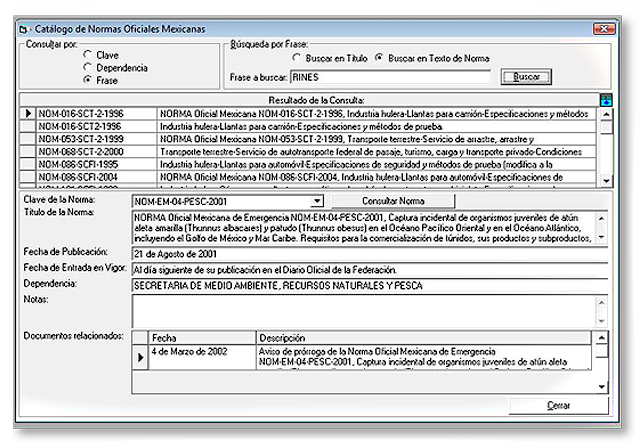Image resolution: width=640 pixels, height=448 pixels.
Task: Select row selector arrow for NOM-016-SCT-2-1996
Action: 28,113
